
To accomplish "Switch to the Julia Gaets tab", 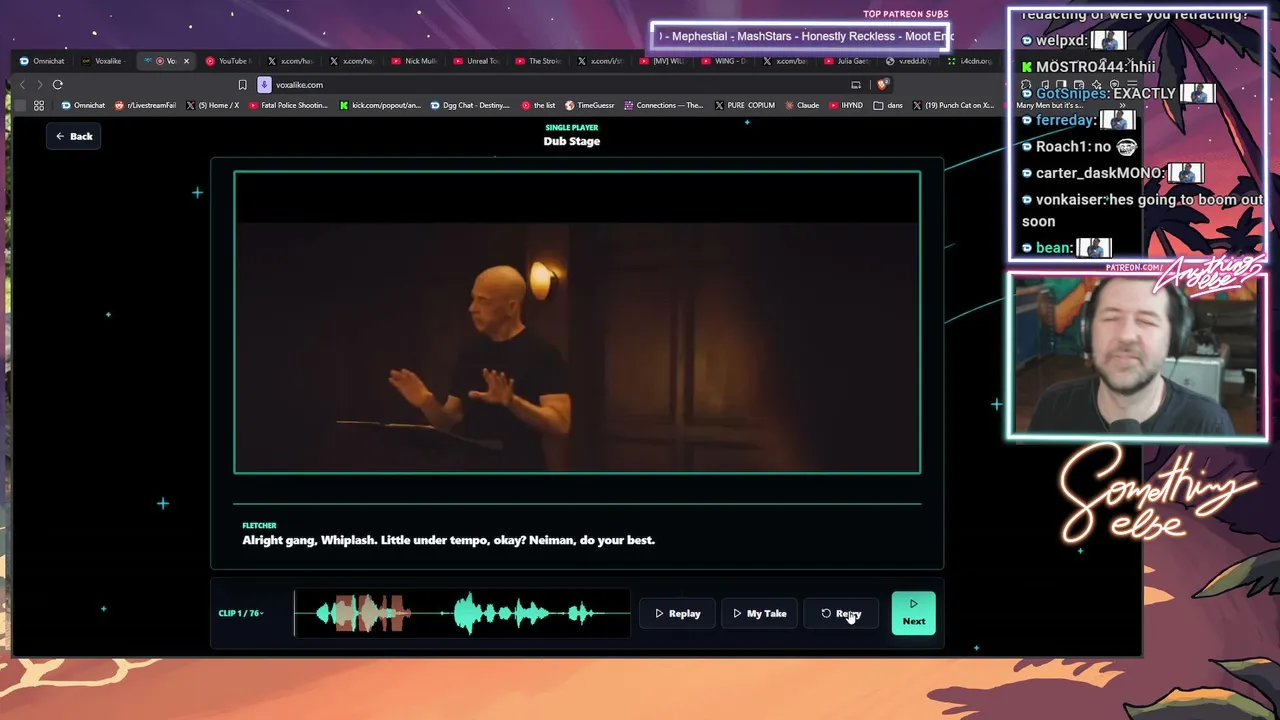I will (x=848, y=61).
